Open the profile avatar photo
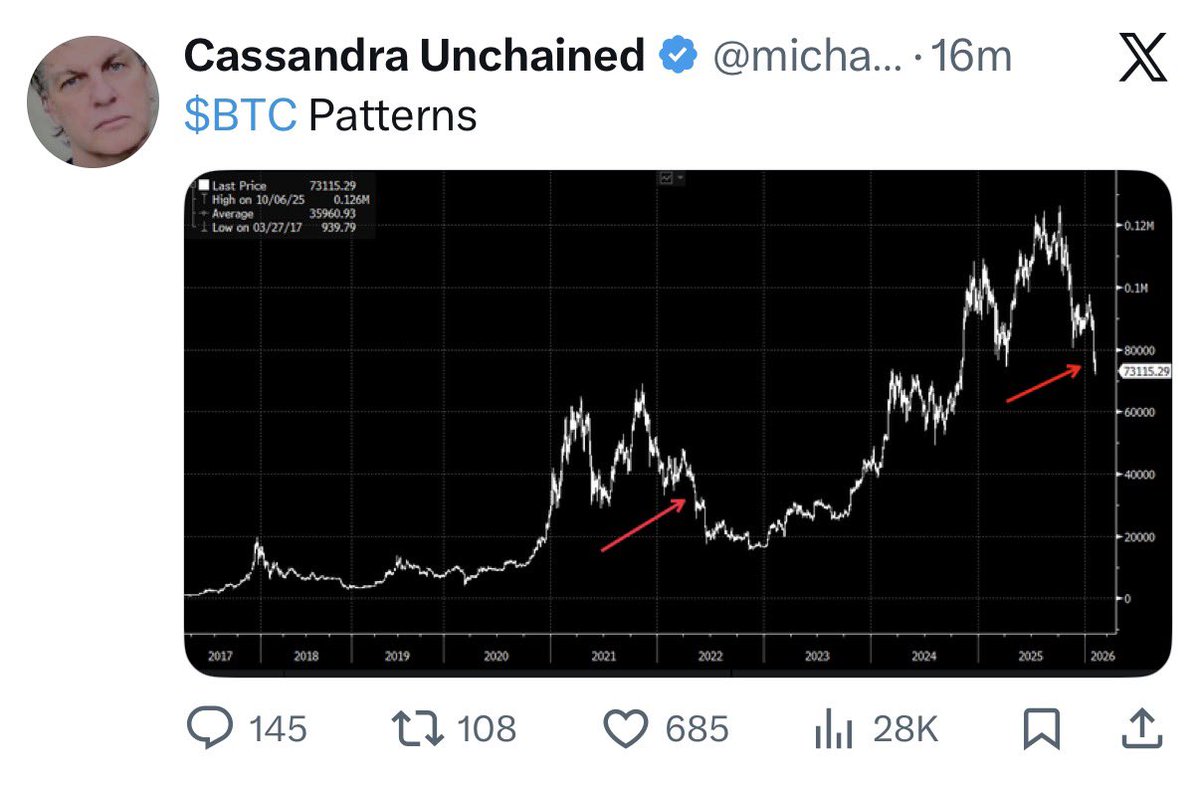The height and width of the screenshot is (785, 1200). click(94, 102)
